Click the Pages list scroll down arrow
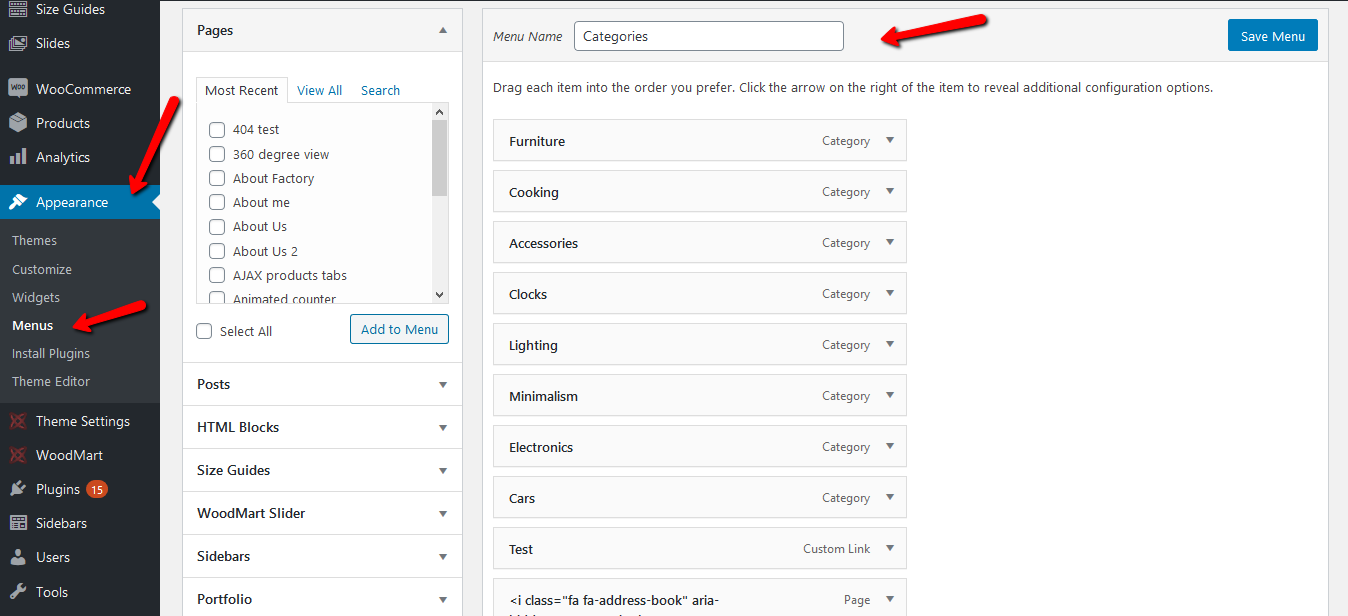 (440, 295)
